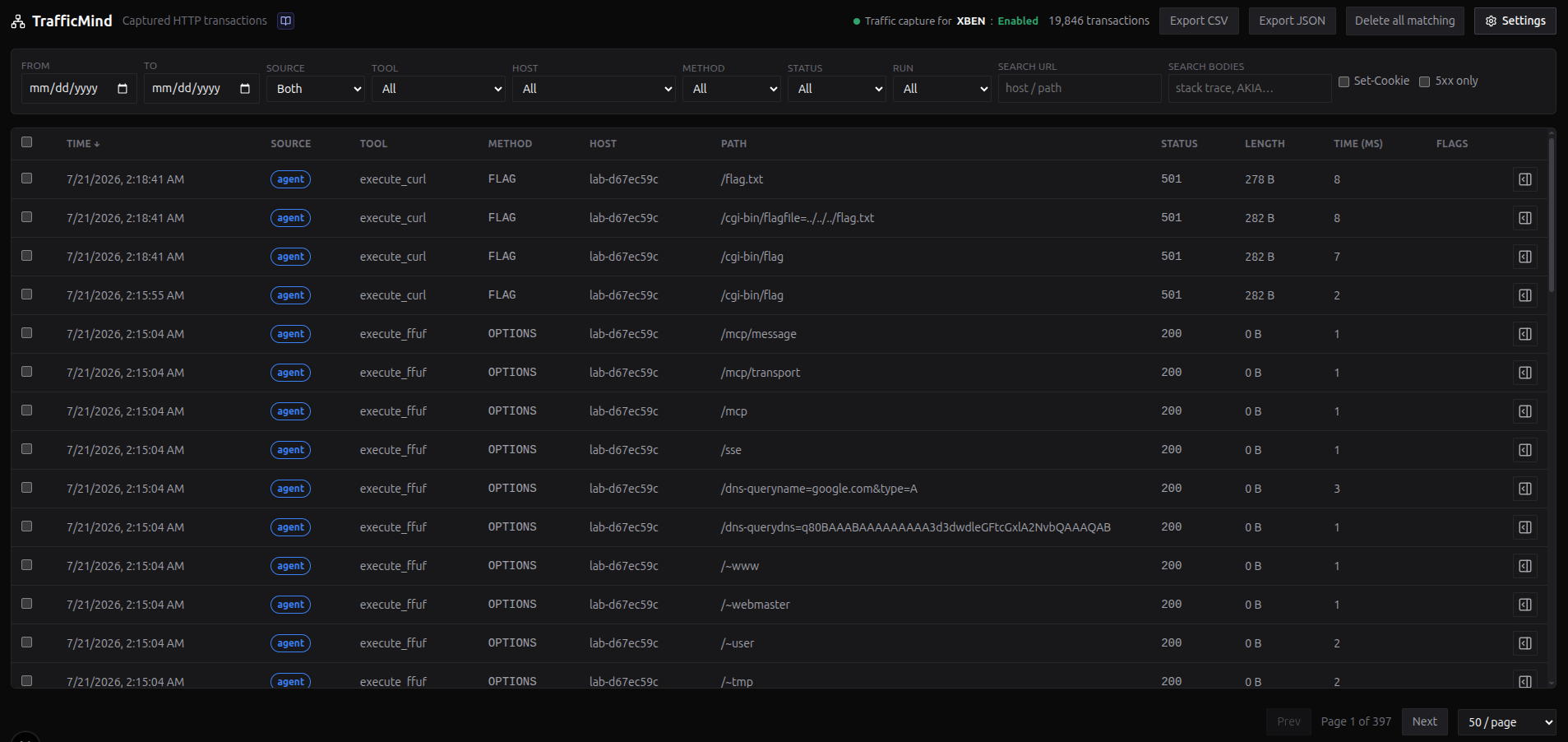Focus the SEARCH BODIES input field
The width and height of the screenshot is (1568, 742).
pos(1250,88)
